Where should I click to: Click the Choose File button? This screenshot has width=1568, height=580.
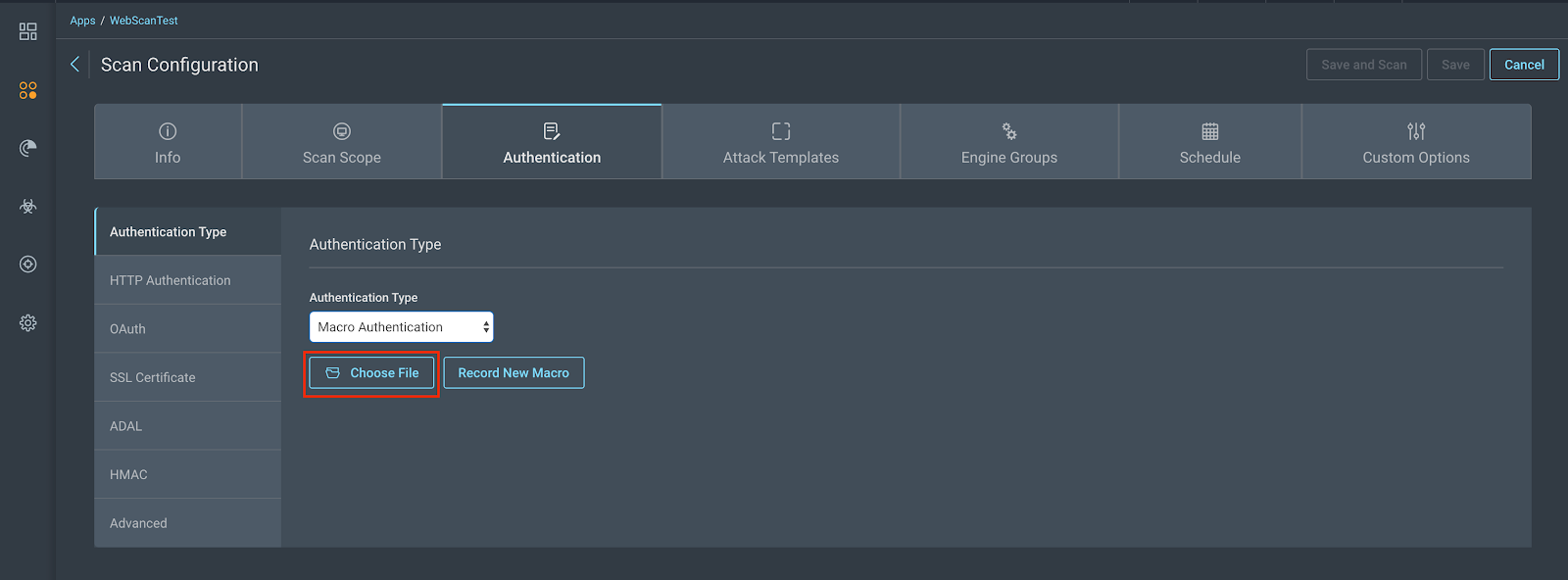pos(371,373)
